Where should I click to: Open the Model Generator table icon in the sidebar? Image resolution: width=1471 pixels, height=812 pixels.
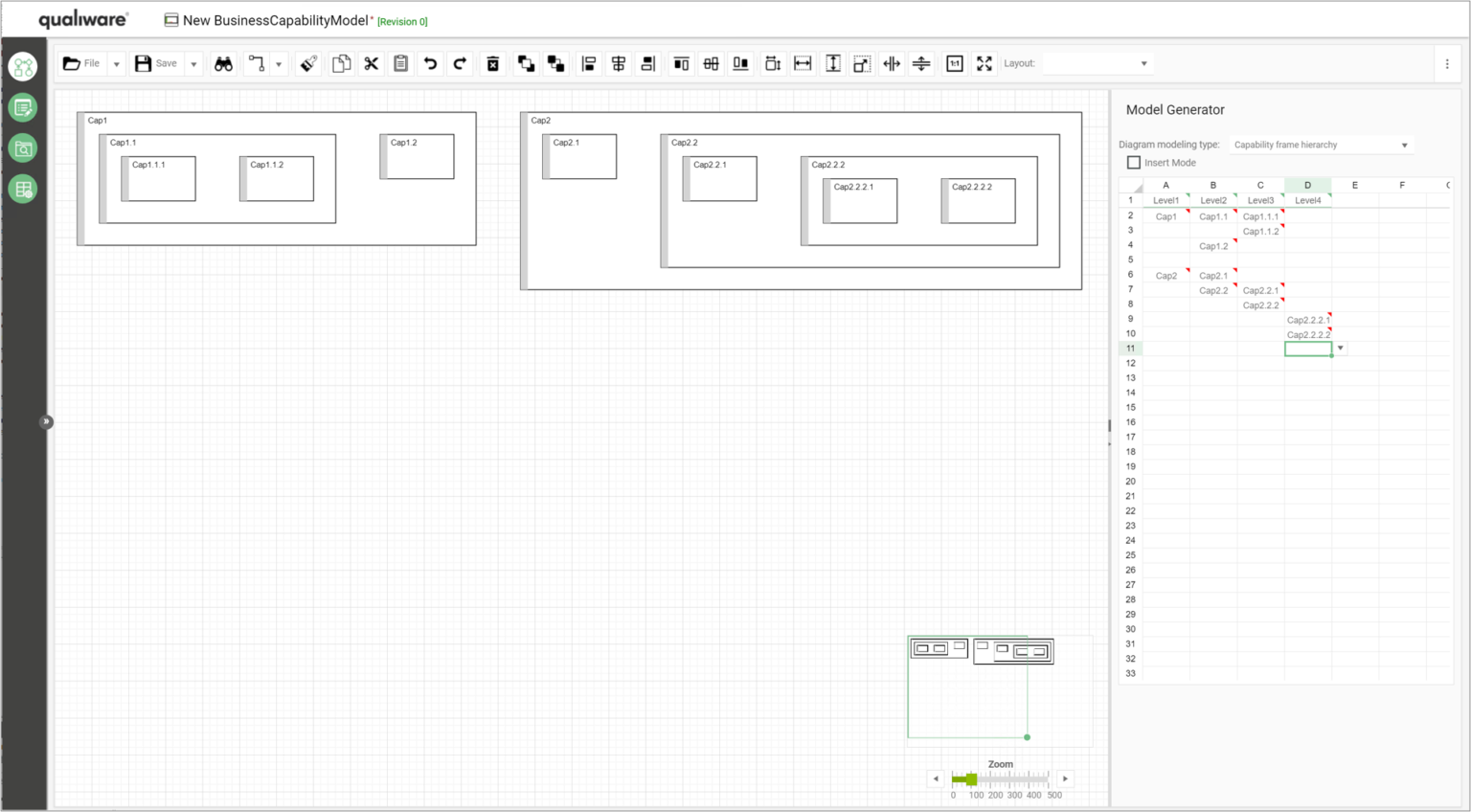pos(23,189)
